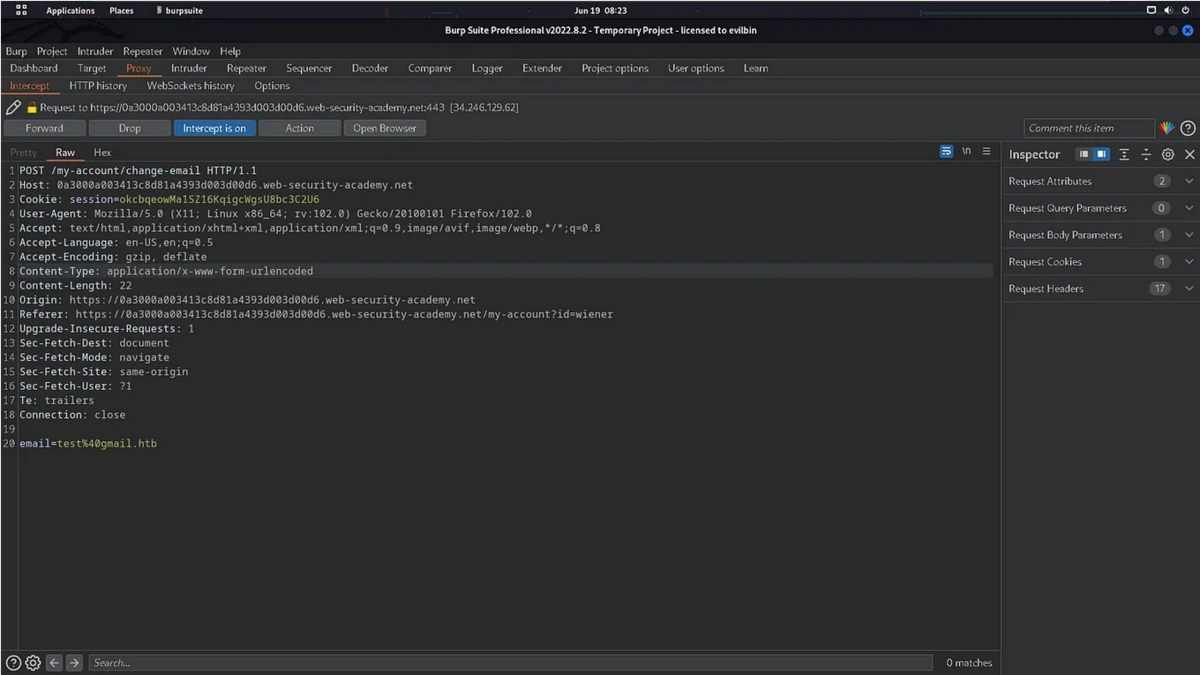1200x675 pixels.
Task: Click the system volume icon
Action: (x=1170, y=10)
